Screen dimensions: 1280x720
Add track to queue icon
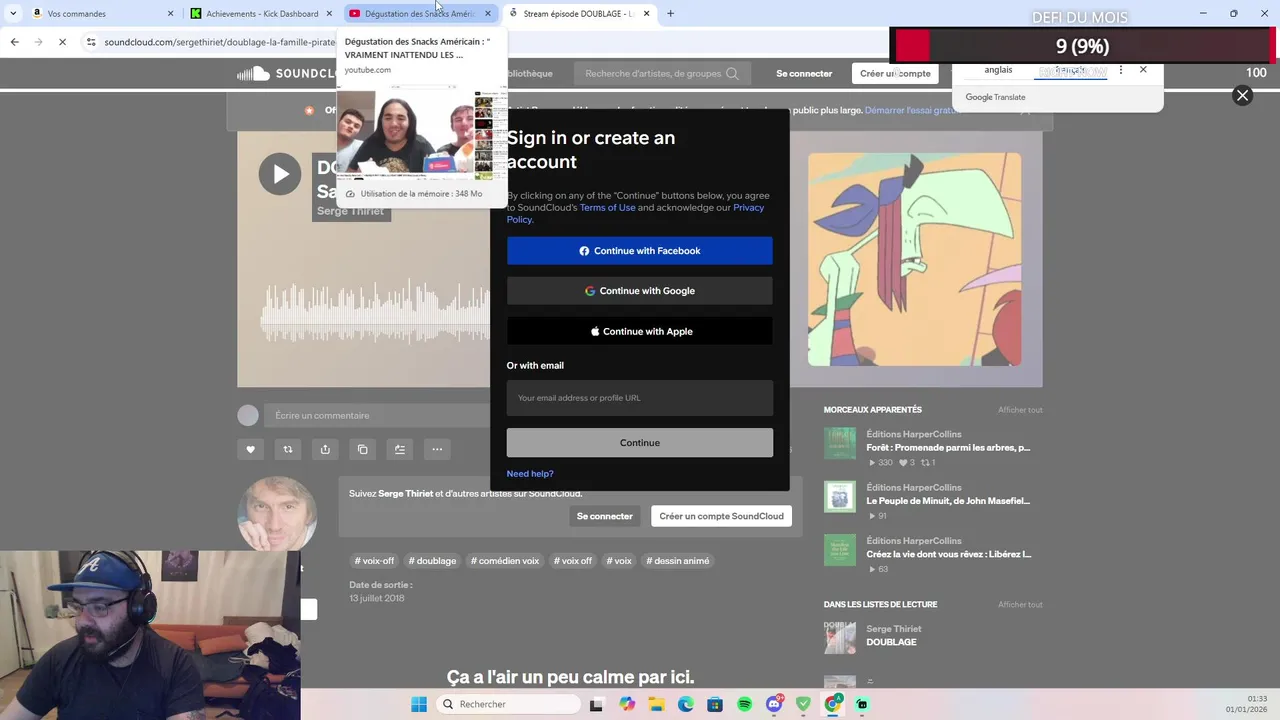pyautogui.click(x=400, y=450)
